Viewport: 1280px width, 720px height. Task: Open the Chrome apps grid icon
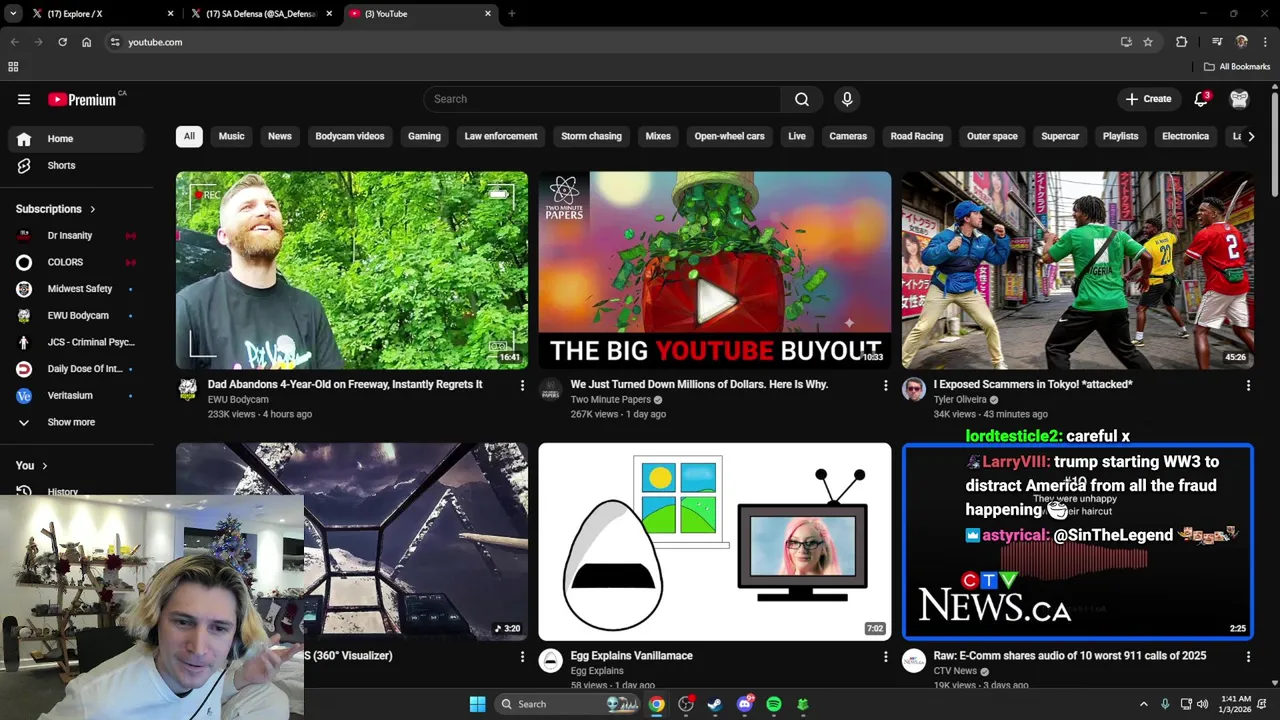coord(13,67)
